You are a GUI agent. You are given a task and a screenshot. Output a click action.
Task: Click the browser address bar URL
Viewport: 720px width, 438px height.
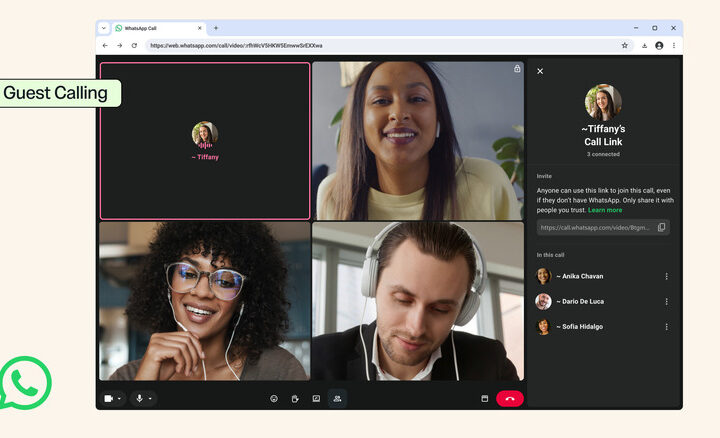[236, 45]
